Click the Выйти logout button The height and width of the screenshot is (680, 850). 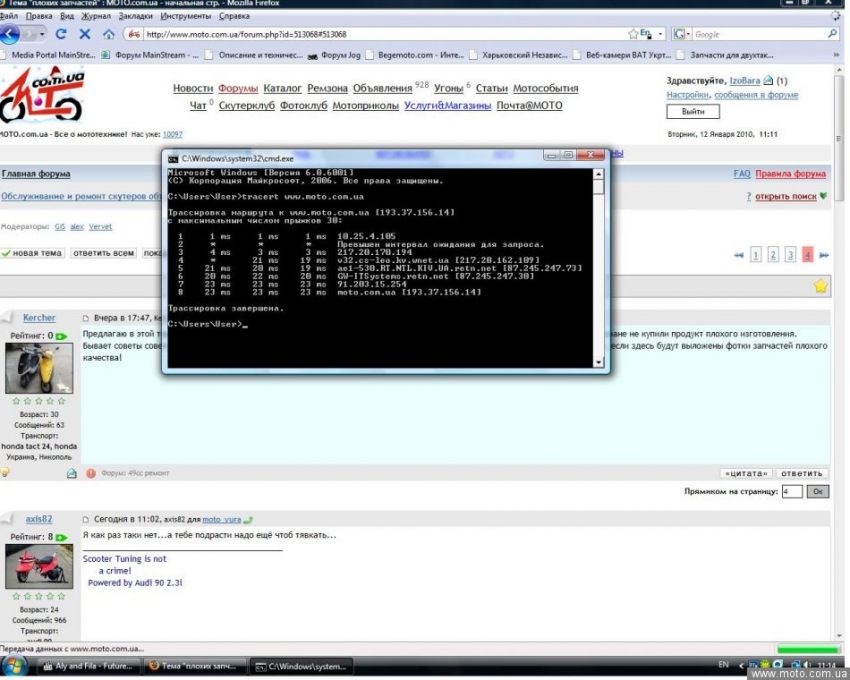pos(693,112)
